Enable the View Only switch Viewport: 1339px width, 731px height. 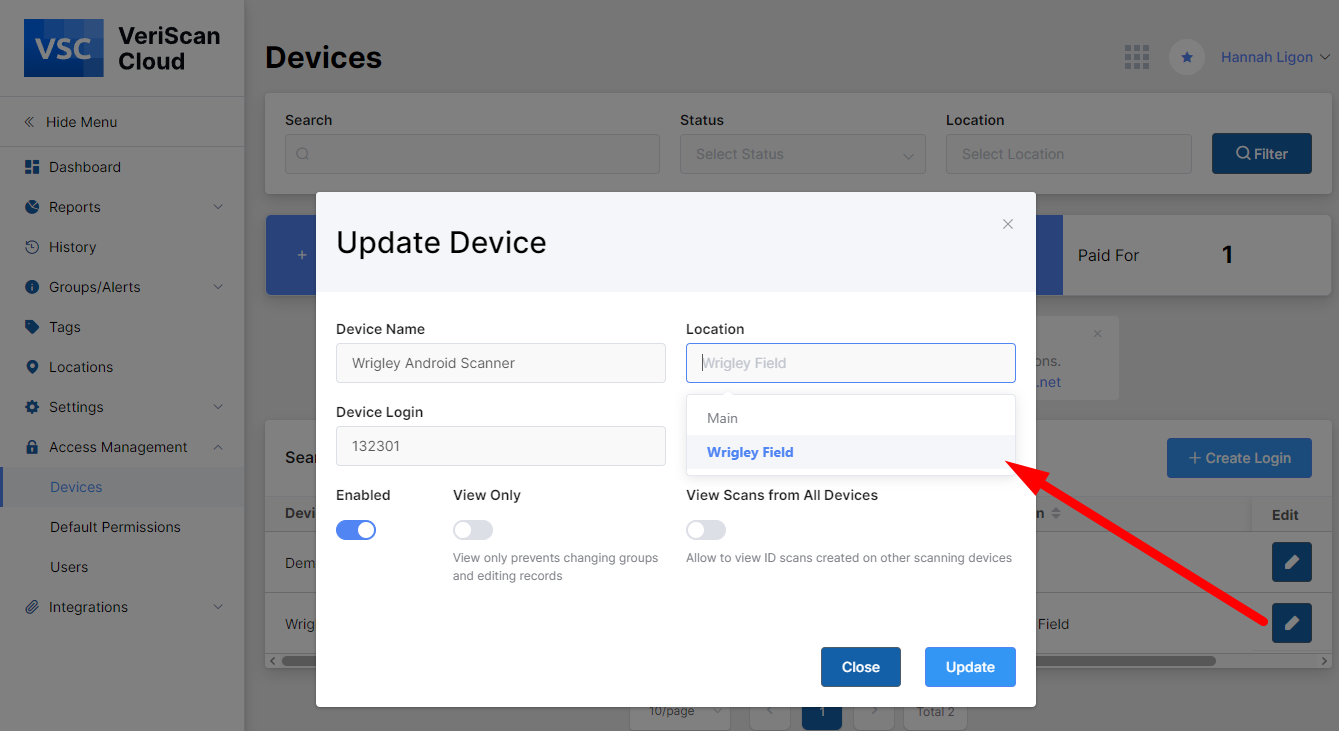(x=473, y=530)
